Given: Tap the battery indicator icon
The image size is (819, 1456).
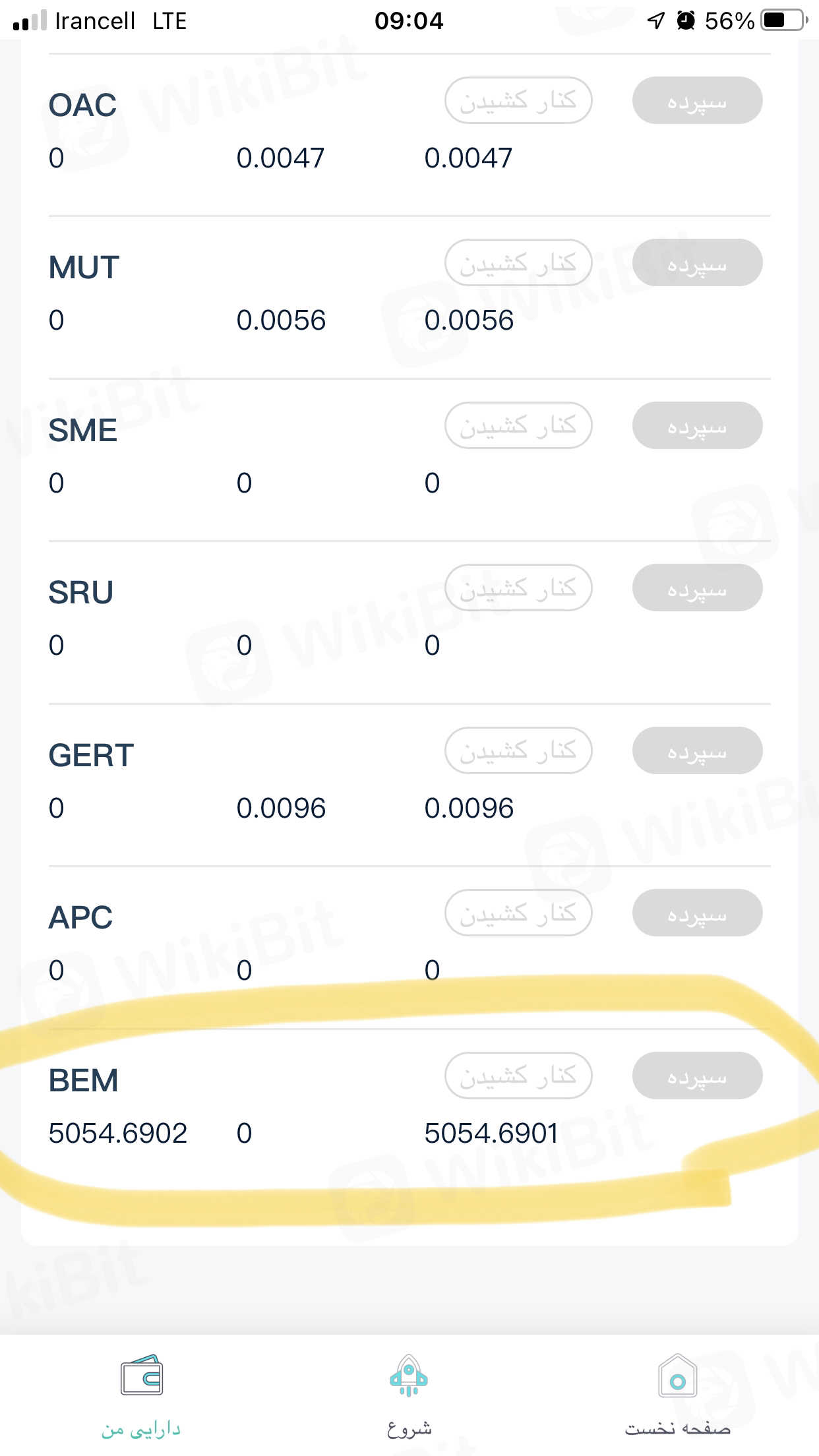Looking at the screenshot, I should tap(783, 21).
